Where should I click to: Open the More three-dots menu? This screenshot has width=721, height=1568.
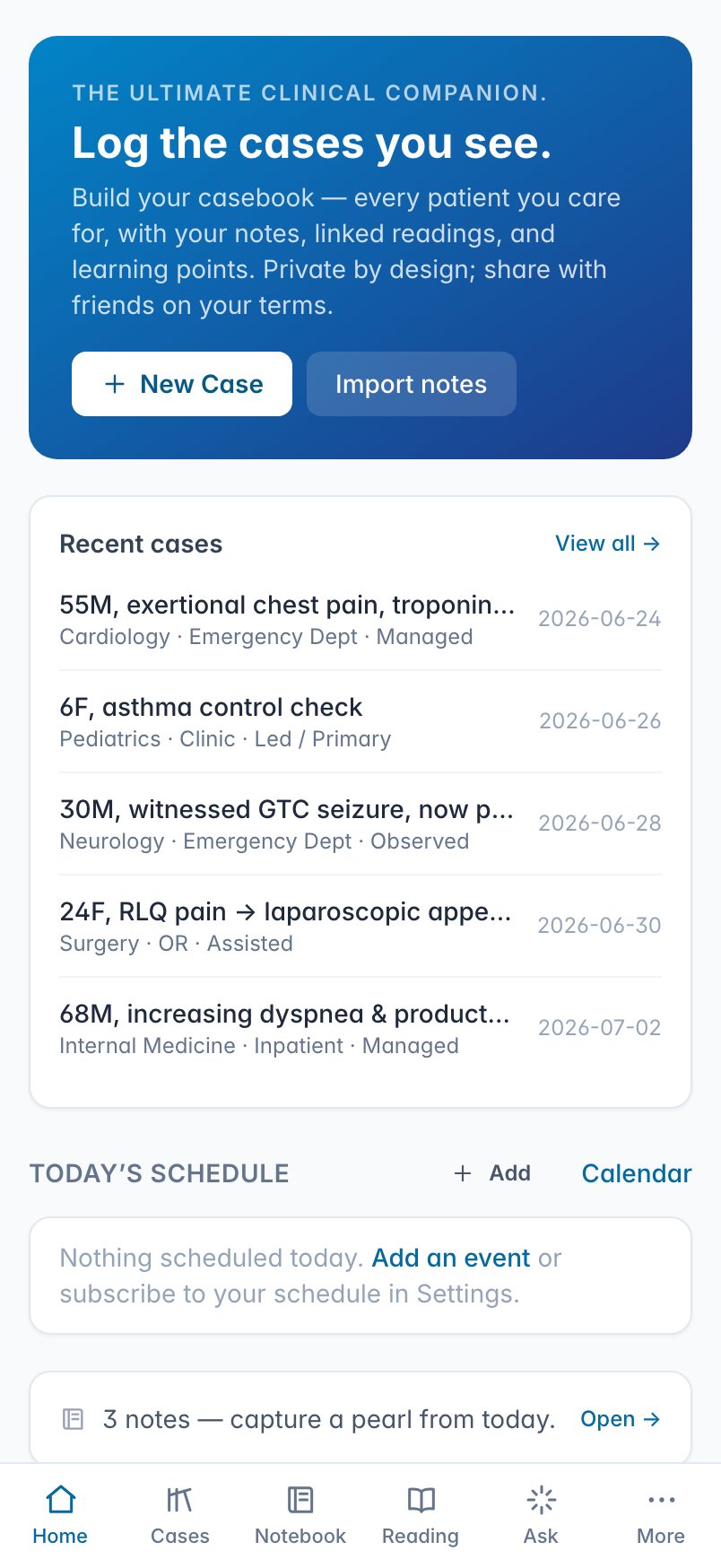click(661, 1499)
